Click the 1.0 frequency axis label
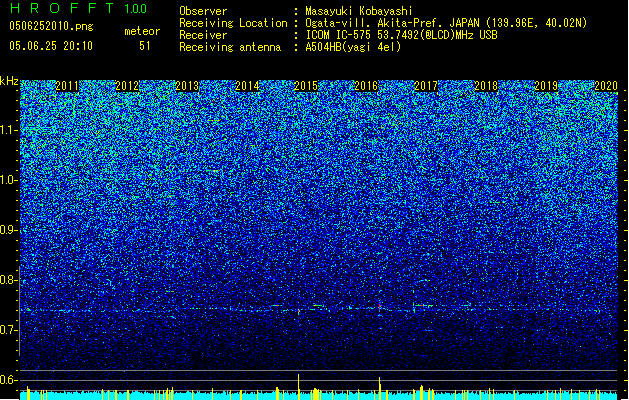The width and height of the screenshot is (629, 400). [8, 180]
